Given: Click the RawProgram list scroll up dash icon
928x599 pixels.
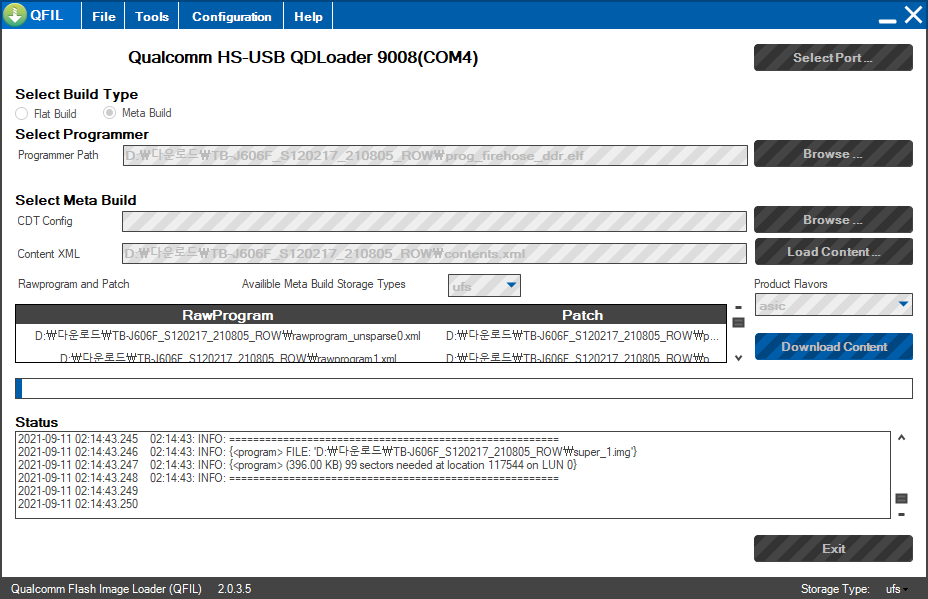Looking at the screenshot, I should (x=738, y=308).
